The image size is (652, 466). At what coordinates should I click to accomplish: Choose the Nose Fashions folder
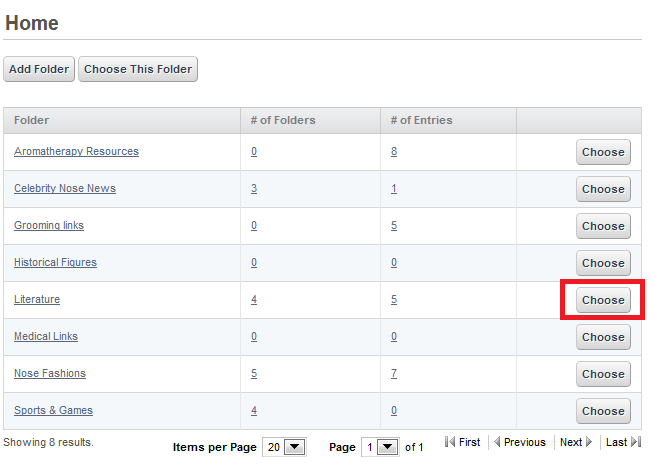tap(603, 374)
